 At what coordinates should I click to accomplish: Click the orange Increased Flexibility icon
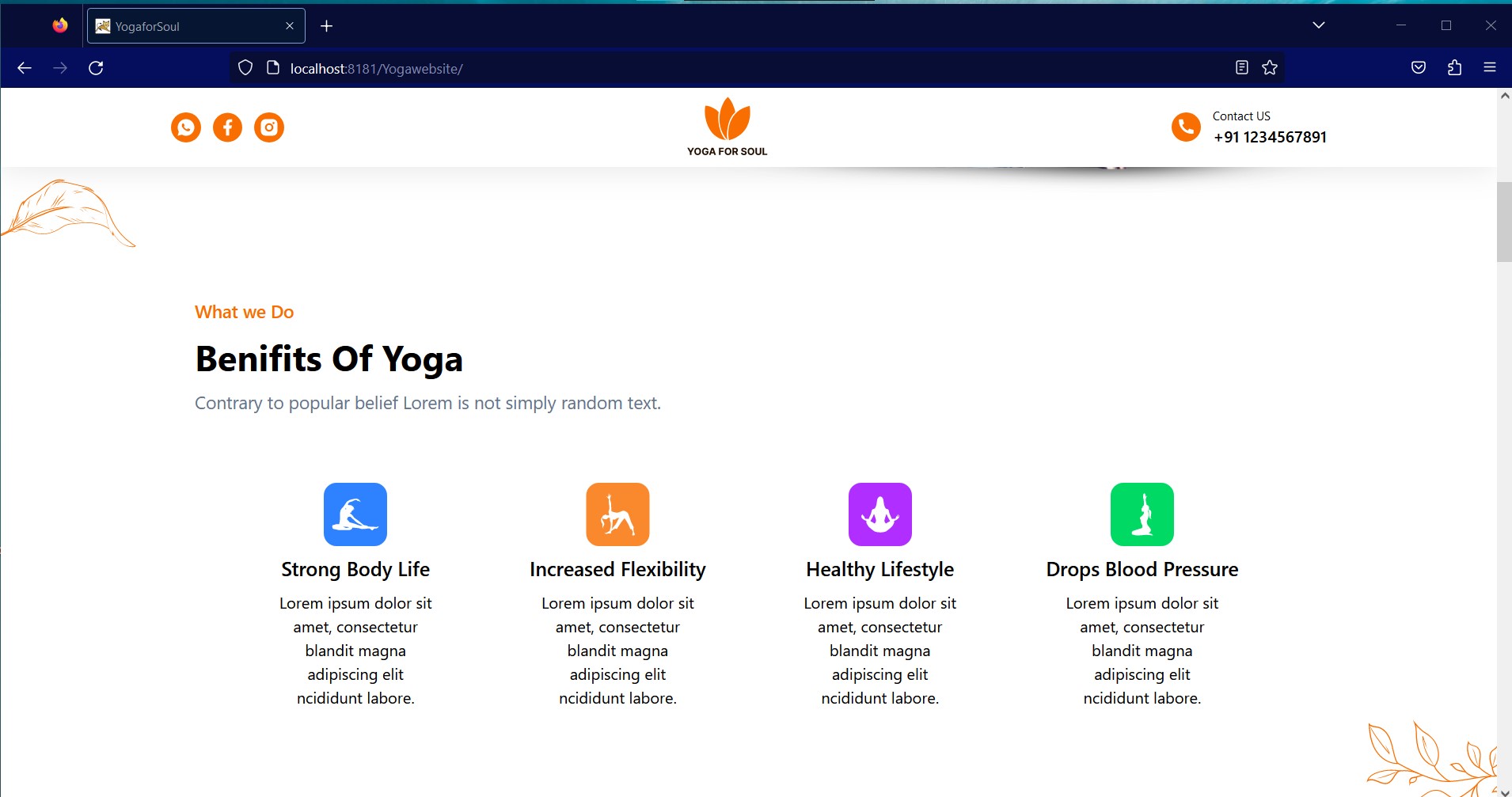[x=617, y=514]
